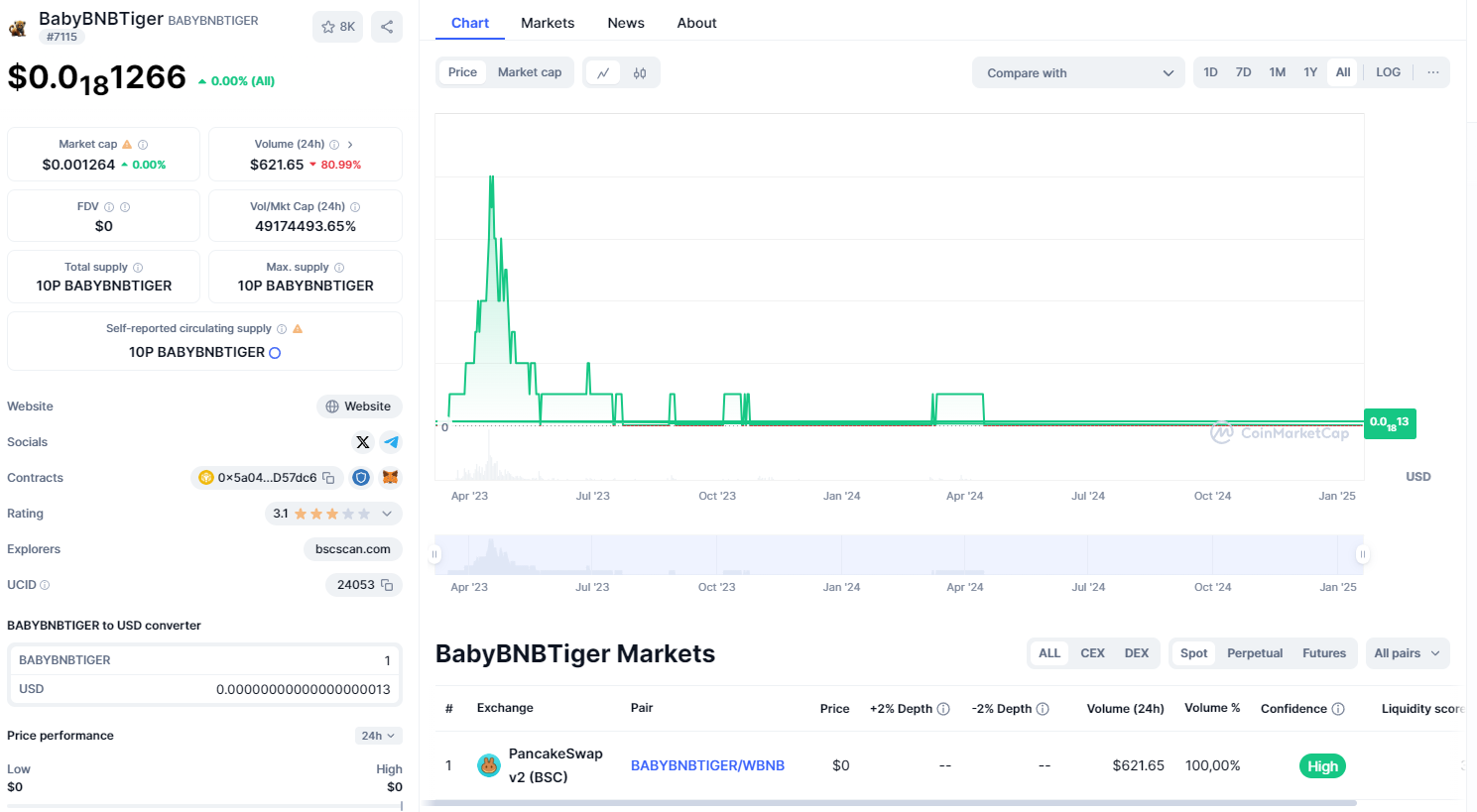Add BabyBNBTiger to watchlist via star
1477x812 pixels.
[x=337, y=27]
